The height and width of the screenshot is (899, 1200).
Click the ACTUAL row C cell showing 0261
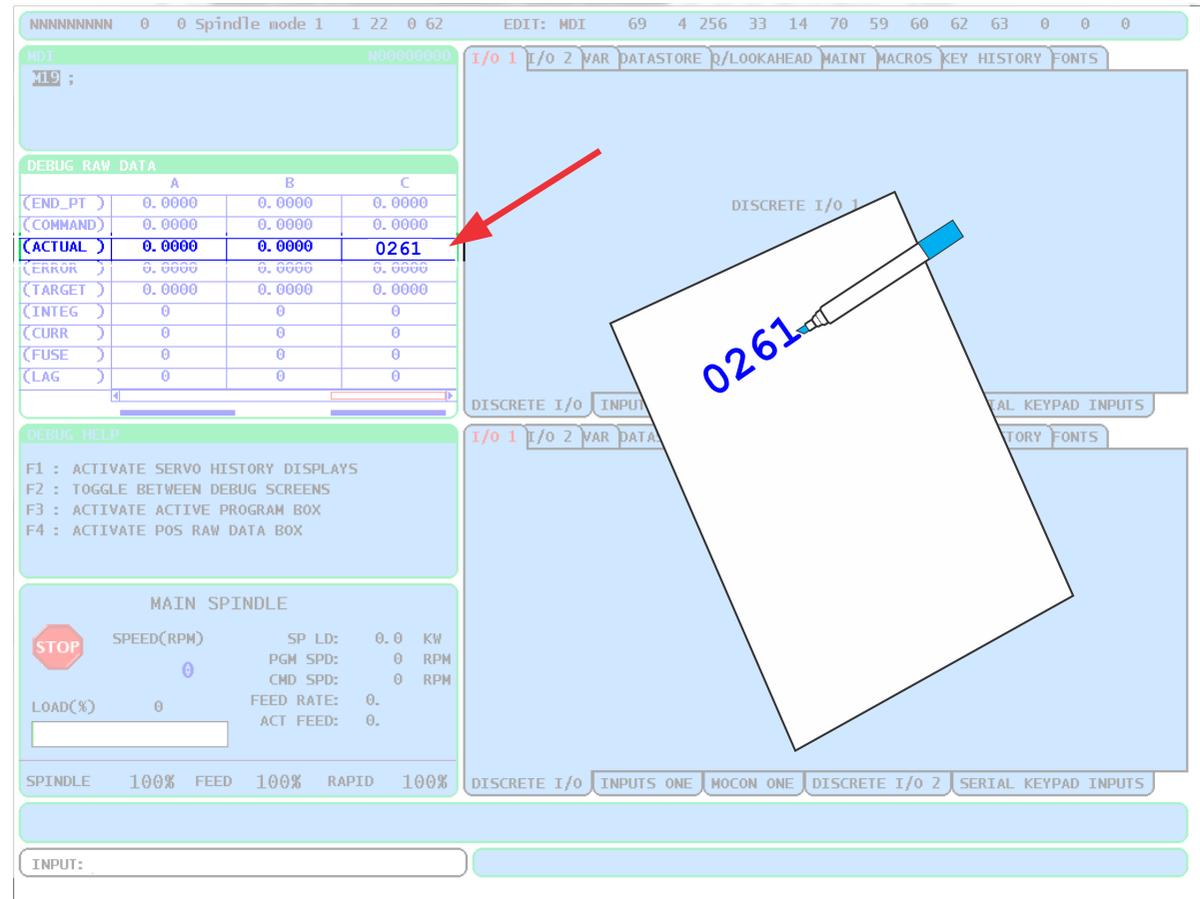pyautogui.click(x=398, y=247)
